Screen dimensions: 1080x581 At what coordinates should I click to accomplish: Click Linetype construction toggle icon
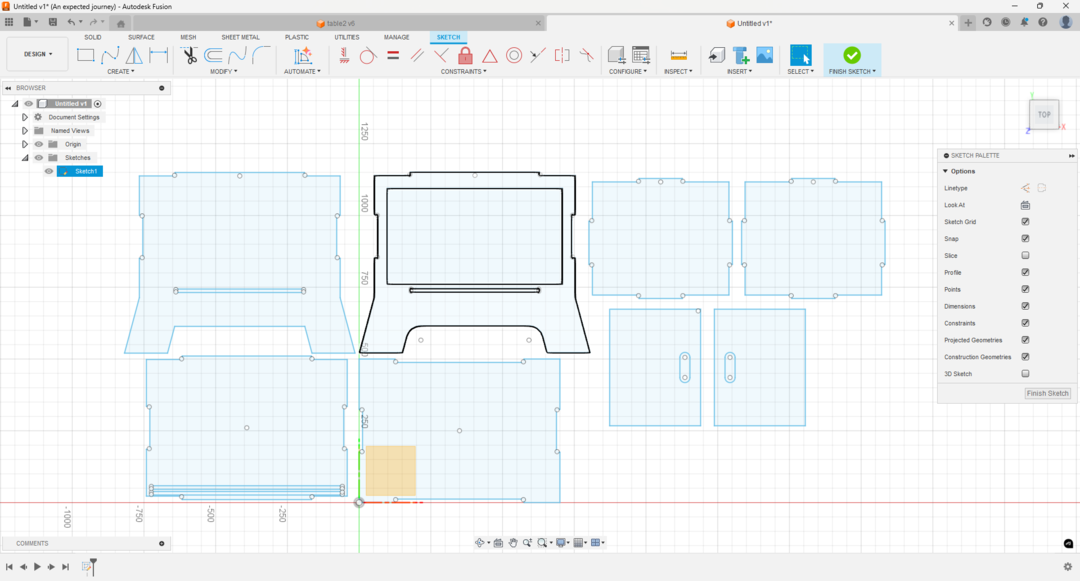pyautogui.click(x=1026, y=188)
